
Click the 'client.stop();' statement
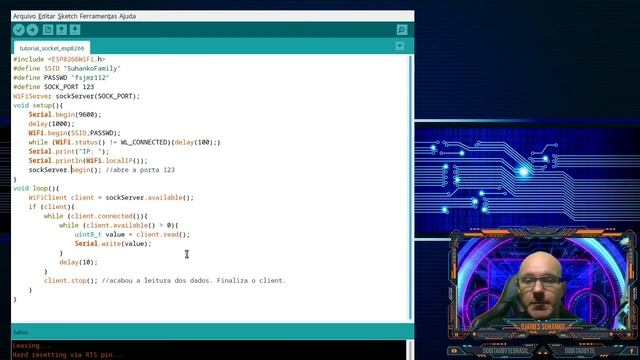click(71, 281)
